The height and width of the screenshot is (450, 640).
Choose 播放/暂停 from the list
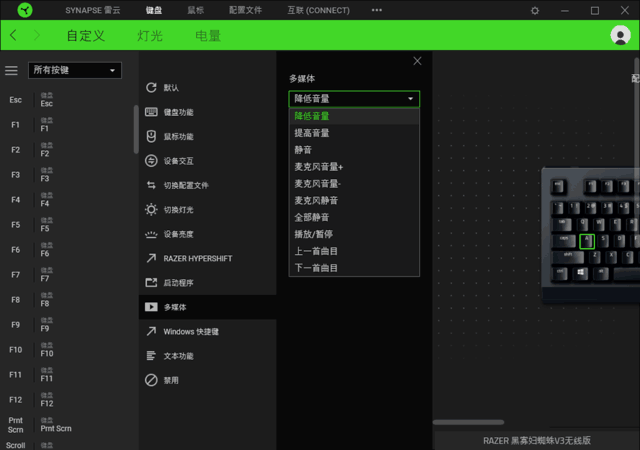[x=354, y=234]
